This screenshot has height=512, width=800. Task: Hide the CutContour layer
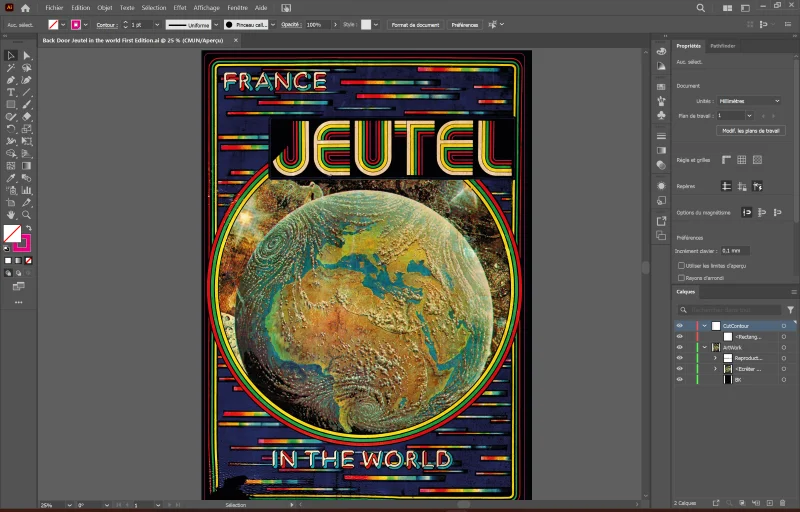pyautogui.click(x=680, y=326)
